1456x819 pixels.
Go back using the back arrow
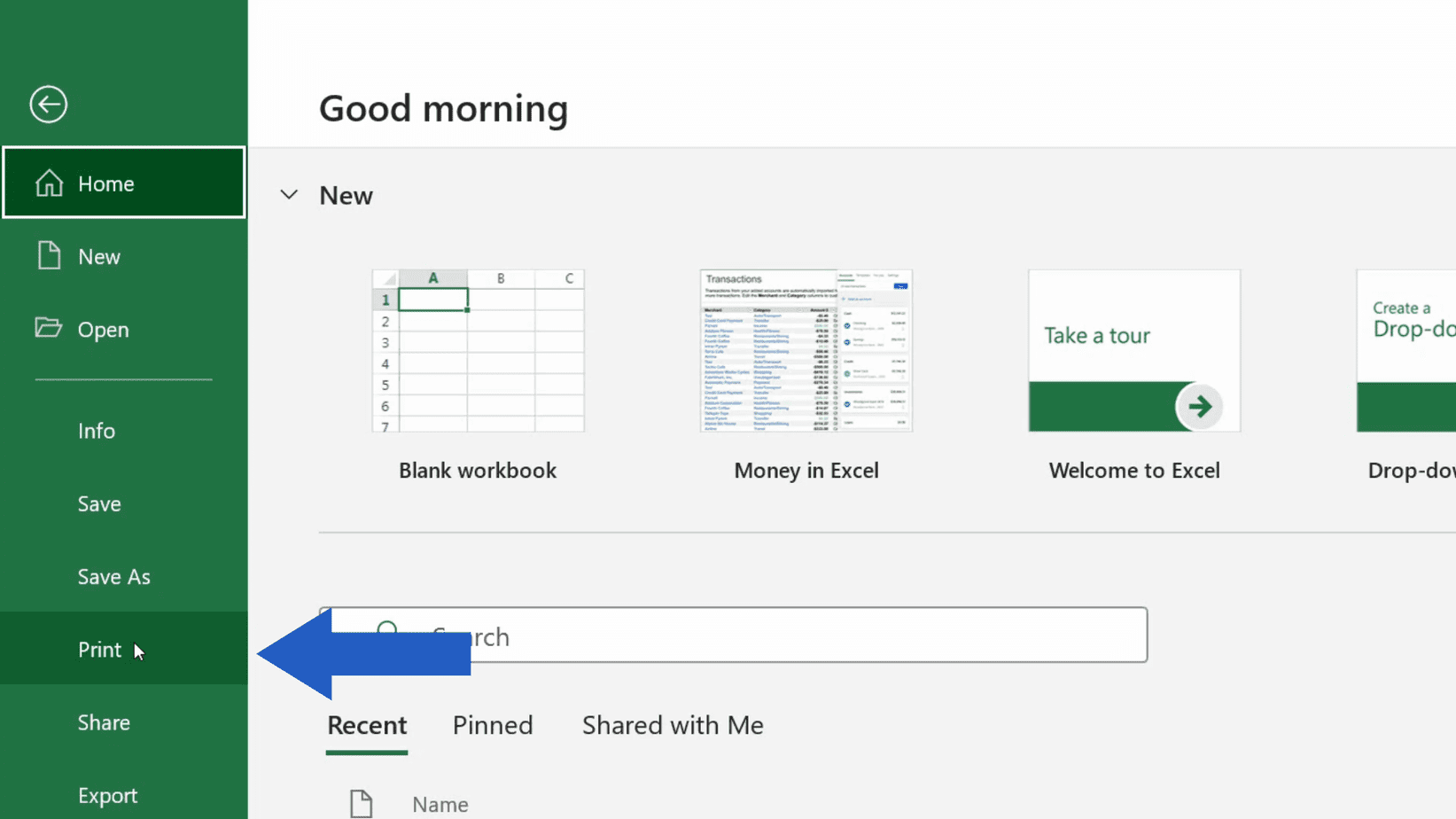tap(48, 104)
